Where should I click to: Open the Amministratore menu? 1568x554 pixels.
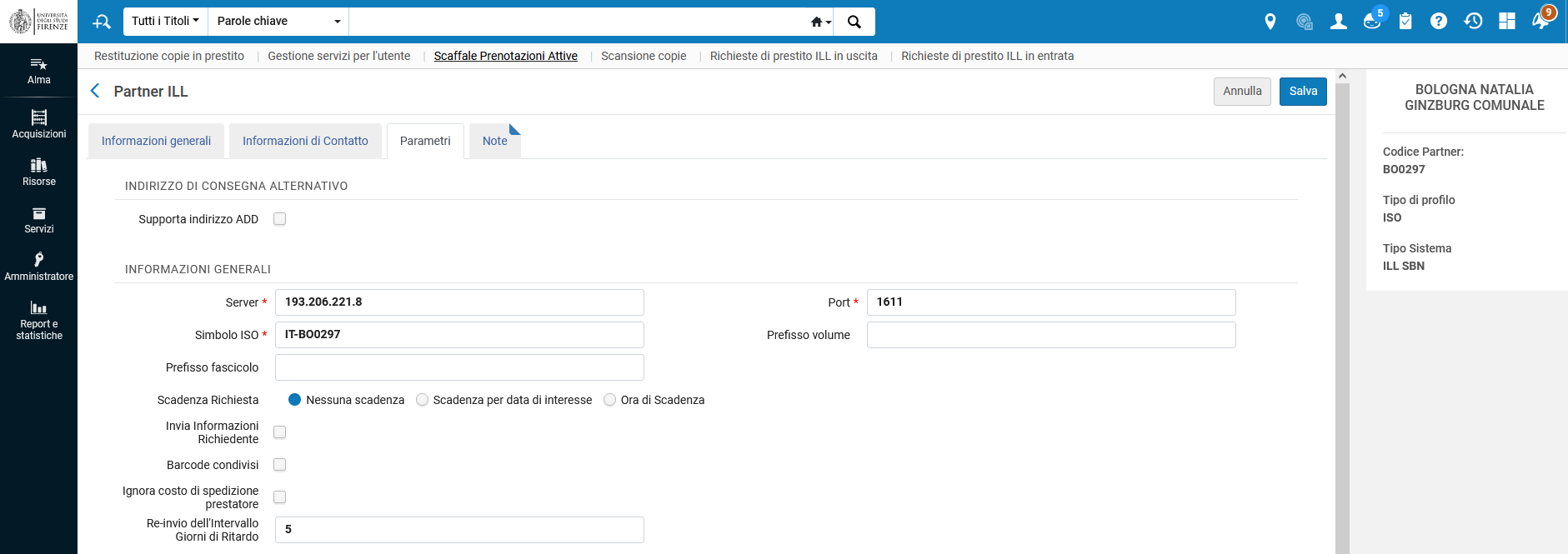point(39,267)
